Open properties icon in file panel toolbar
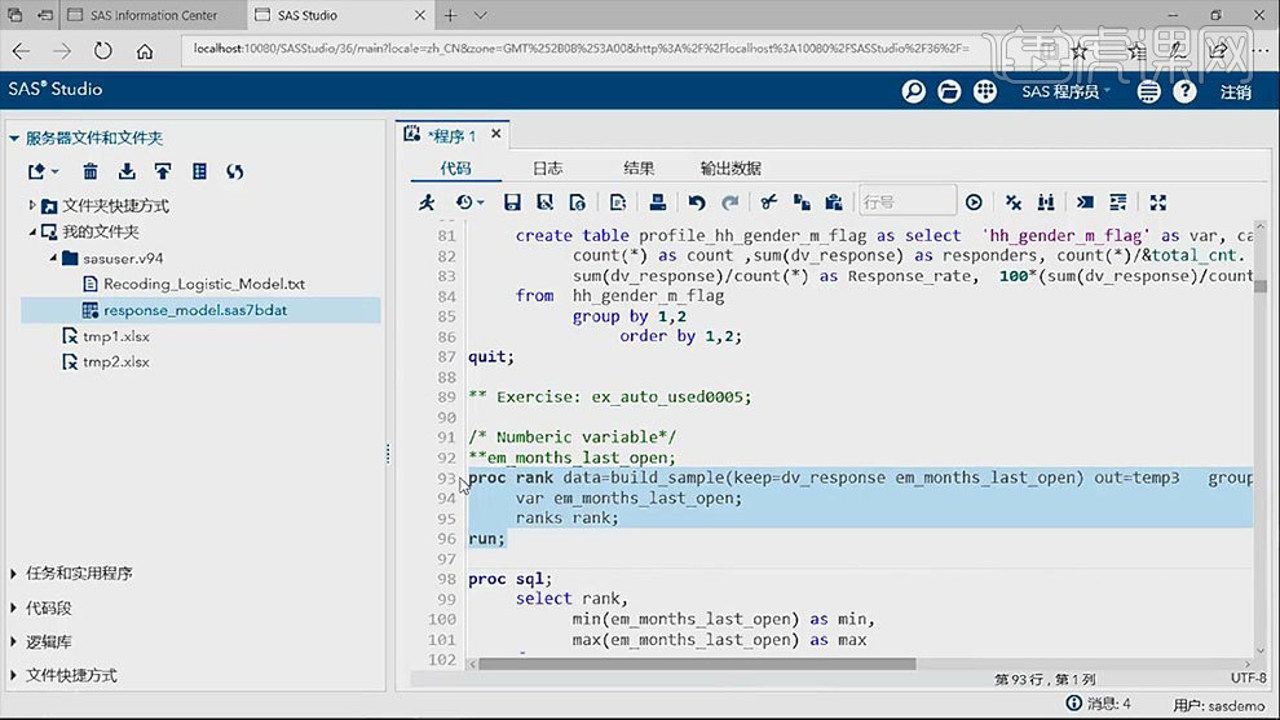This screenshot has height=720, width=1280. point(199,172)
